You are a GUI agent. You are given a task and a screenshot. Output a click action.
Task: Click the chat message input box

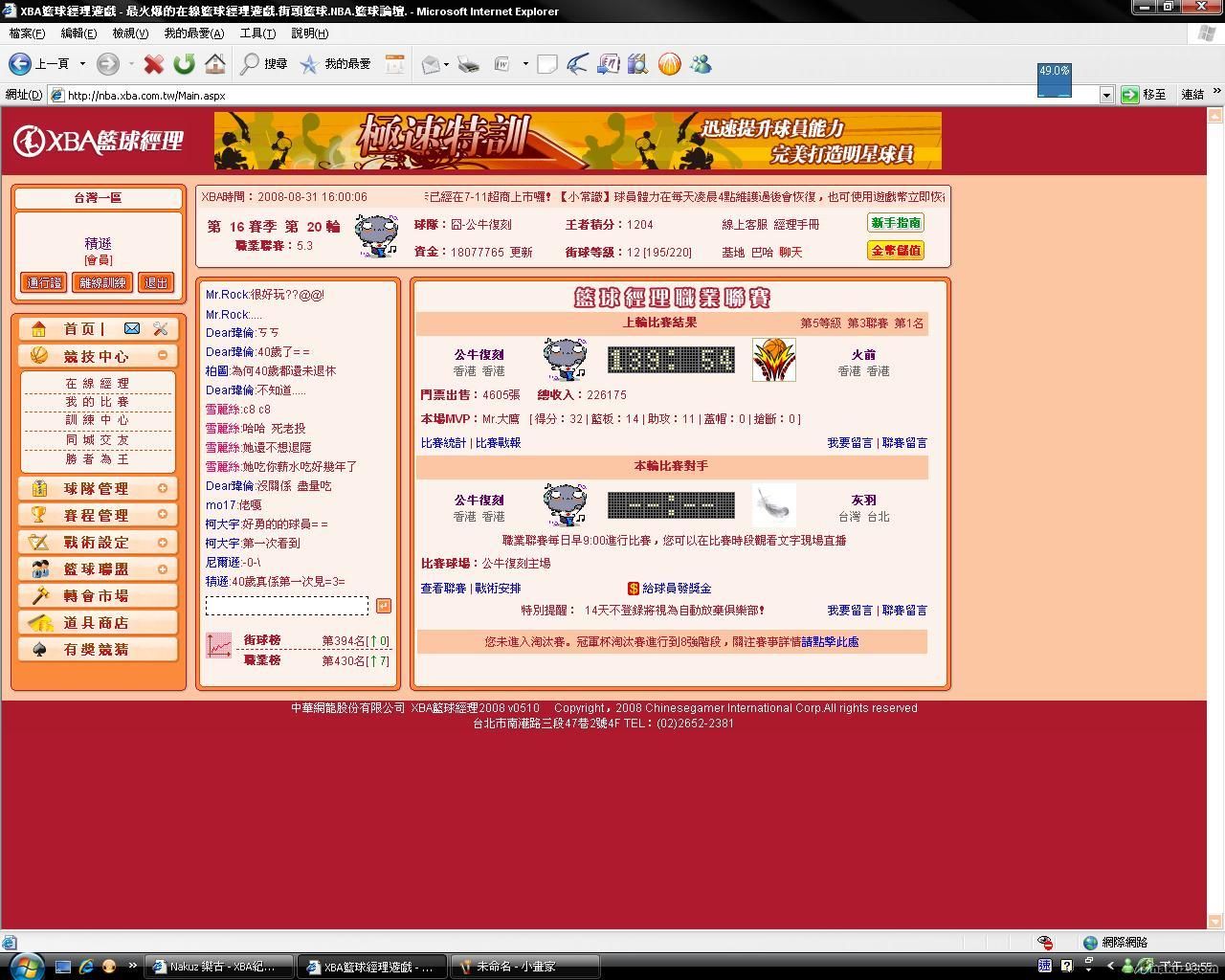click(286, 606)
